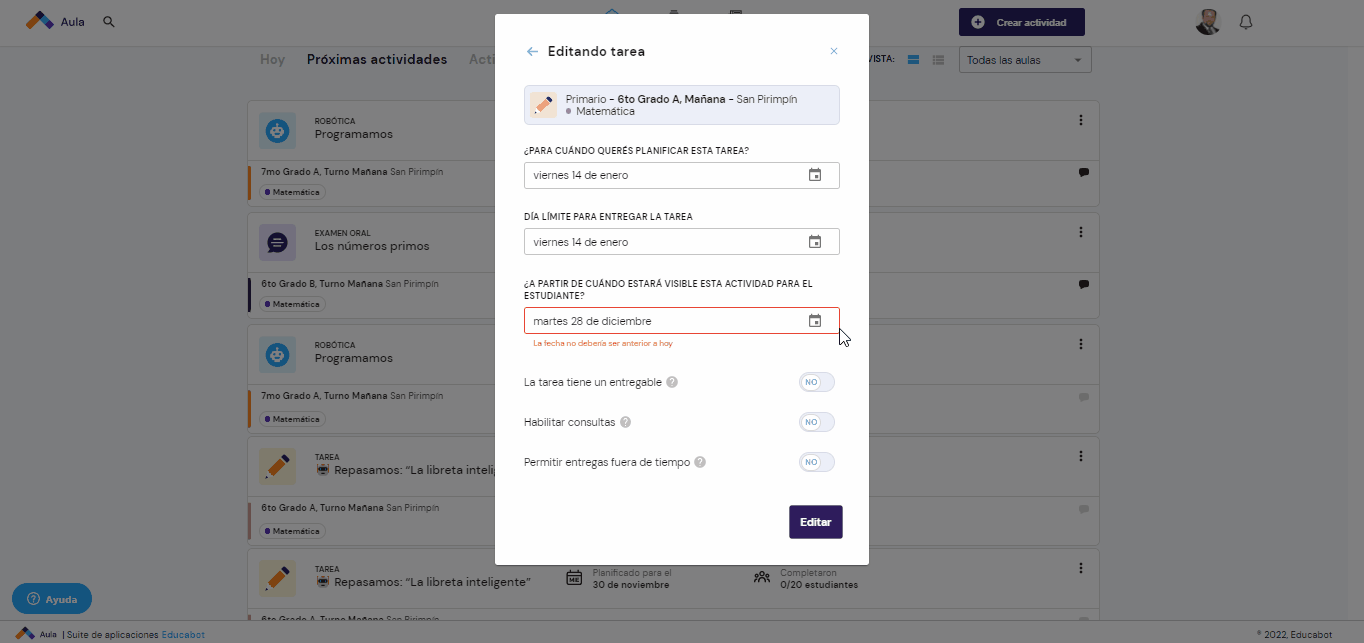The width and height of the screenshot is (1364, 643).
Task: Switch to the 'Hoy' tab
Action: pos(272,60)
